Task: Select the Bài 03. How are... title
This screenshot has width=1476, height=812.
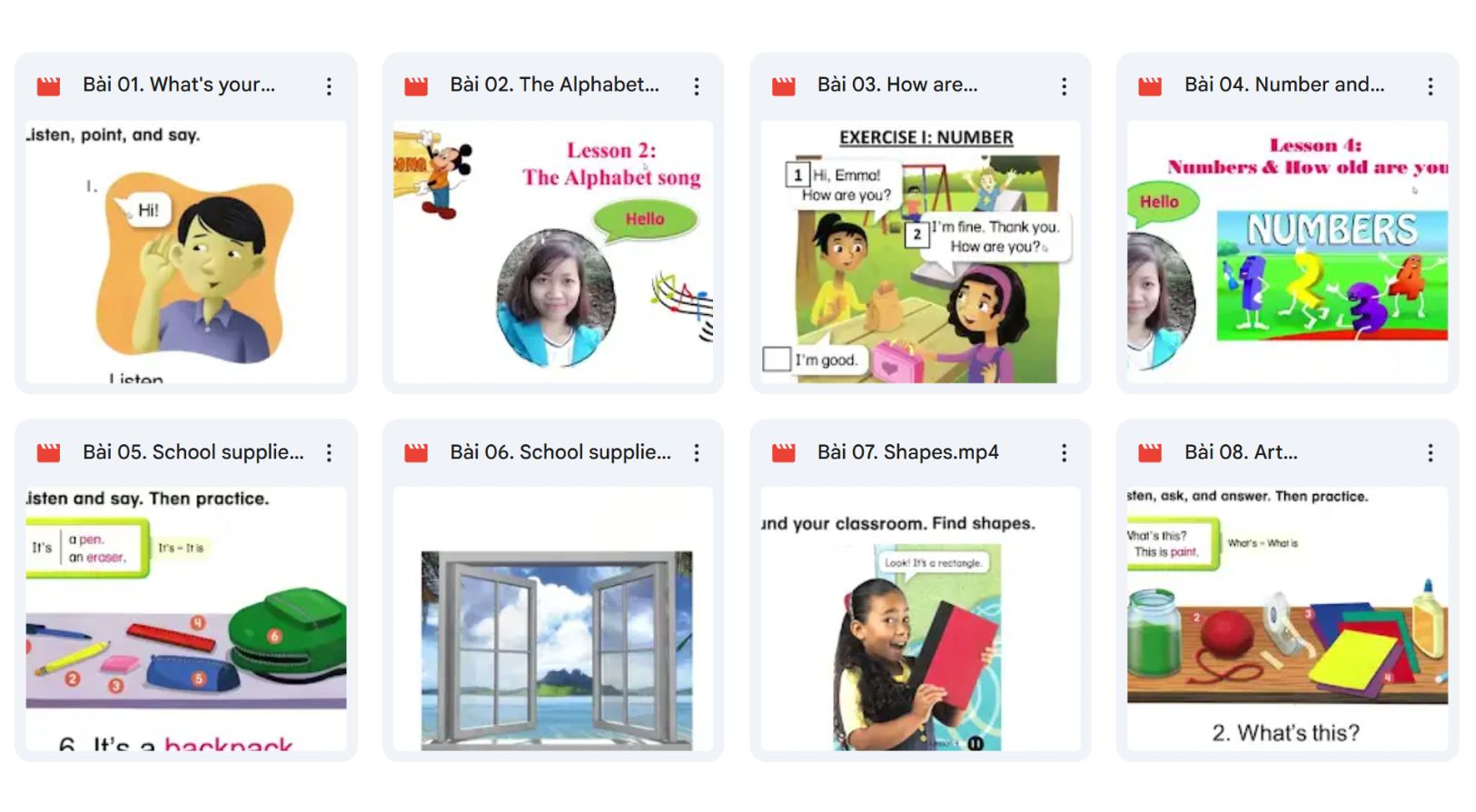Action: point(897,84)
